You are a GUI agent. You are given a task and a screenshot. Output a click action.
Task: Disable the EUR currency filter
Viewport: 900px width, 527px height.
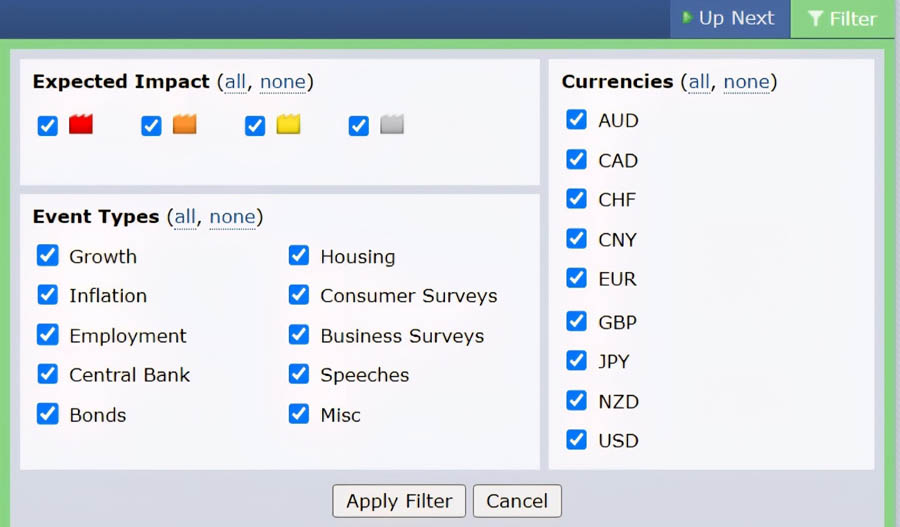576,278
